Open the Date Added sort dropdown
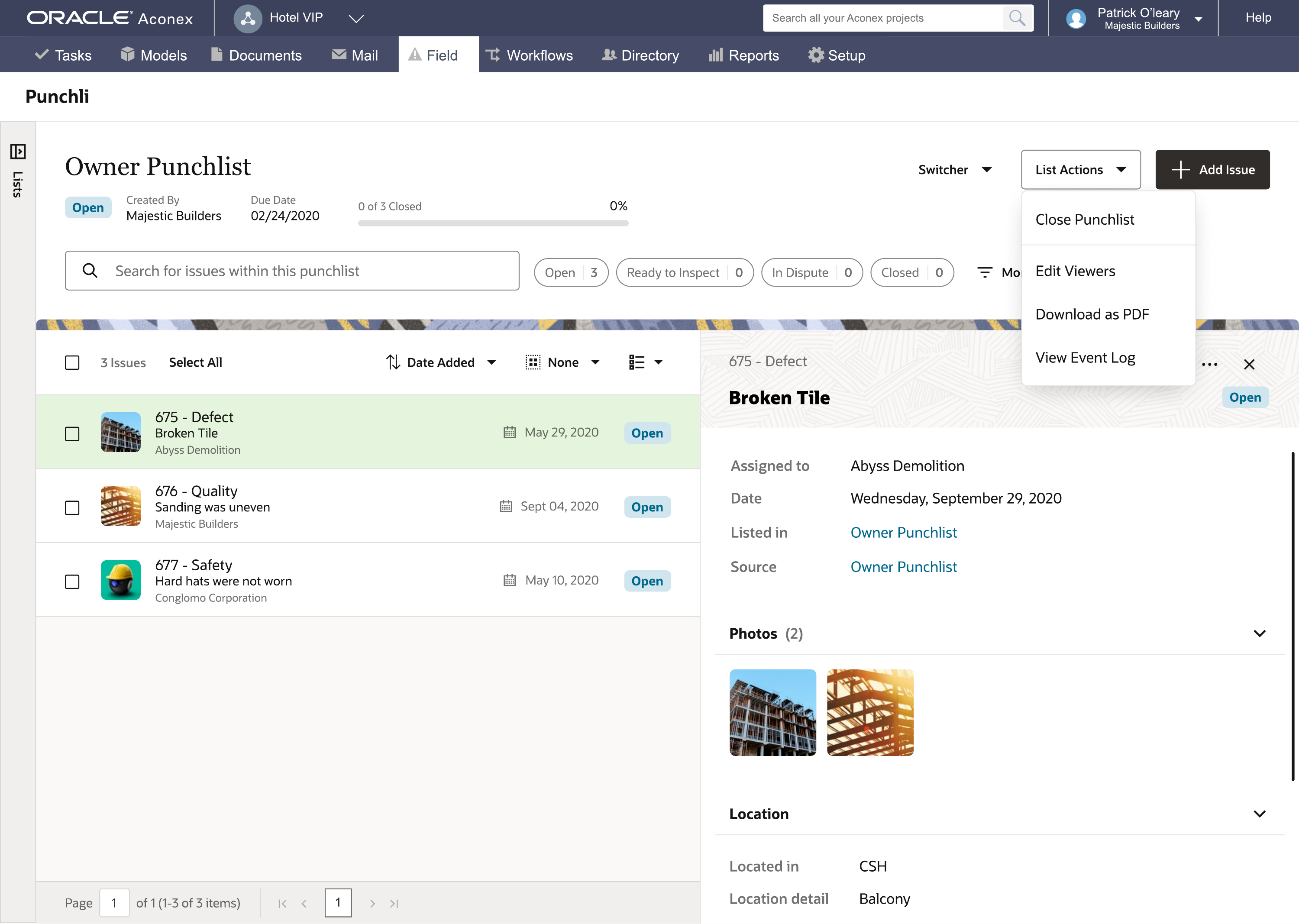 (x=491, y=362)
